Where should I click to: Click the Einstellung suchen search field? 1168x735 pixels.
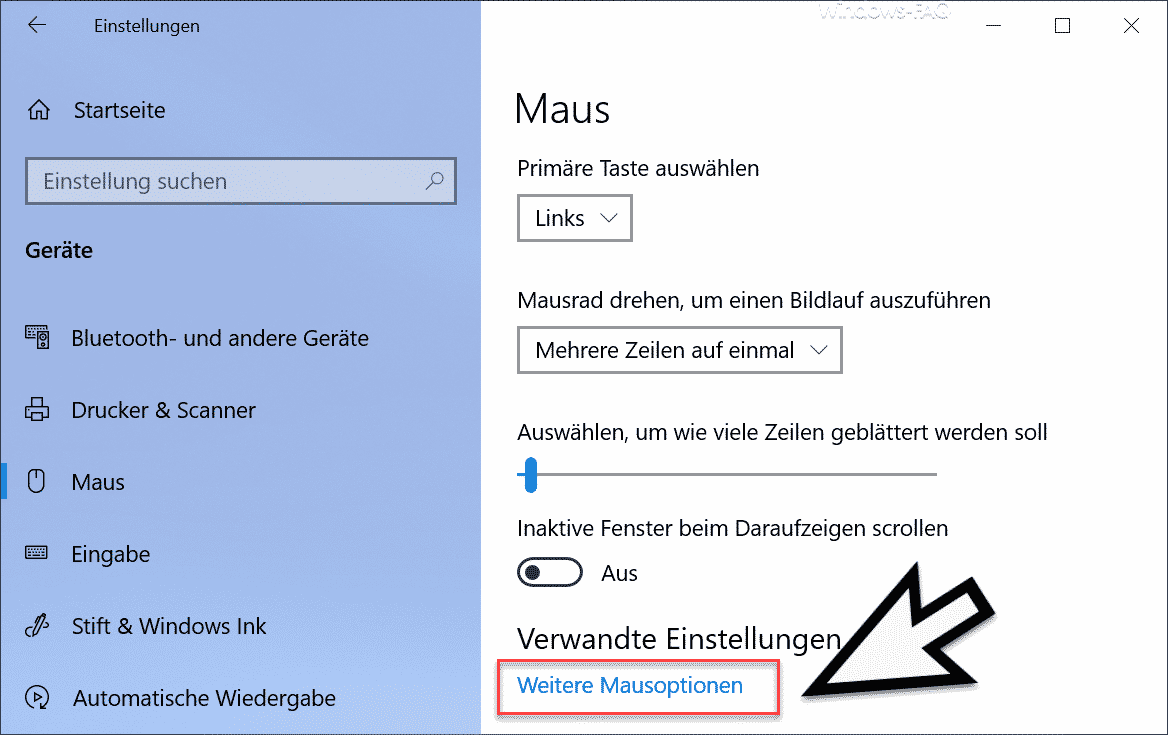point(241,181)
